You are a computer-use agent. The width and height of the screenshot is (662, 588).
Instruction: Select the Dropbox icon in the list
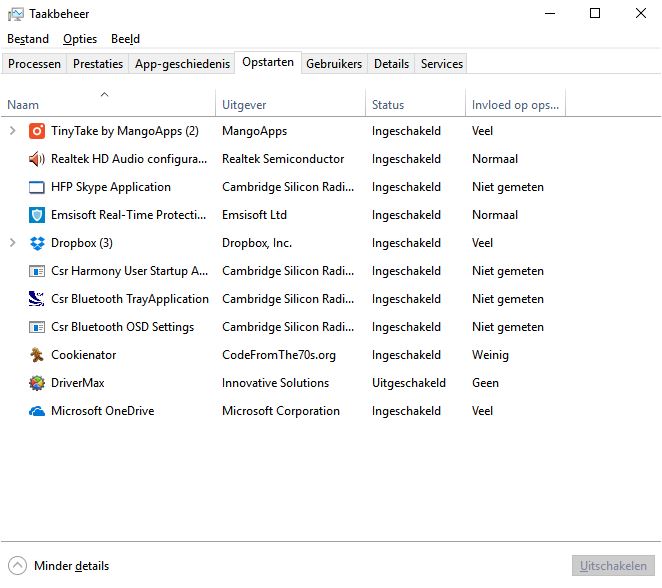tap(37, 243)
